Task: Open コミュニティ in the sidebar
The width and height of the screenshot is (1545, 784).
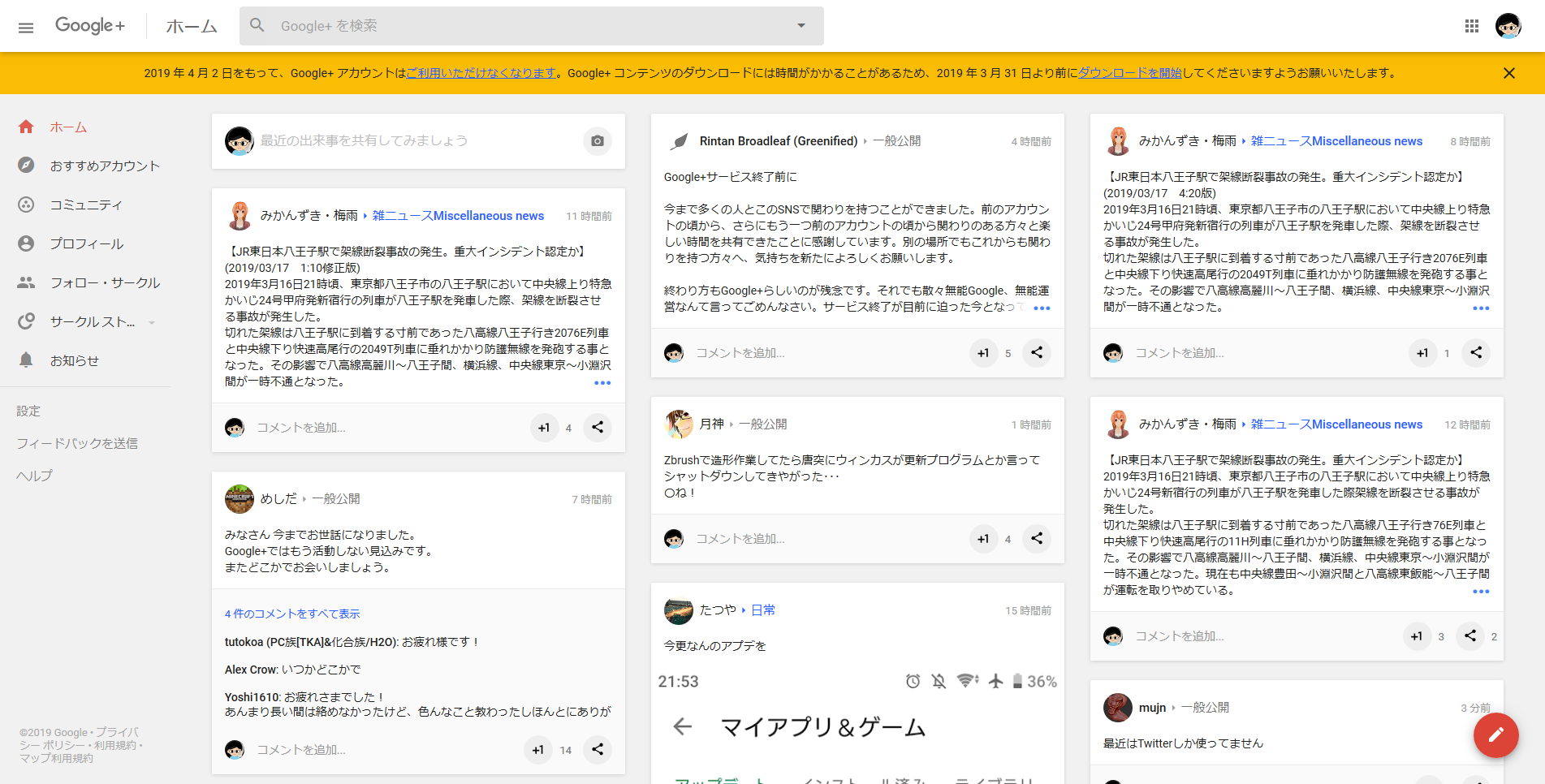Action: [85, 205]
